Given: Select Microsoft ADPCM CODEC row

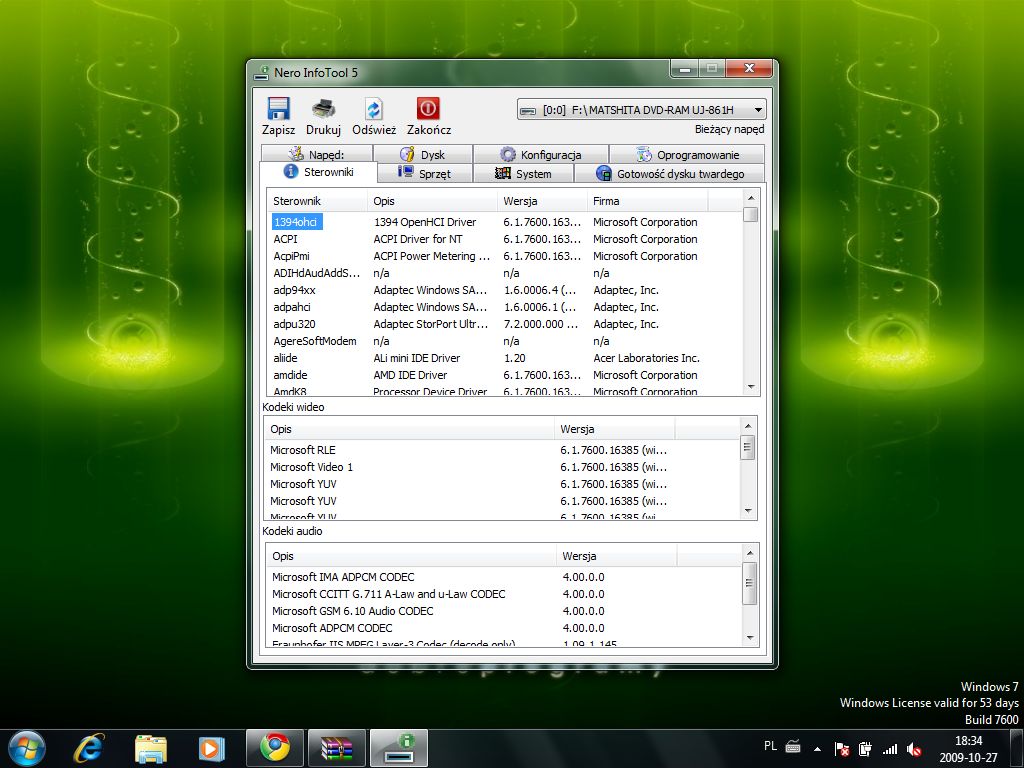Looking at the screenshot, I should click(504, 628).
